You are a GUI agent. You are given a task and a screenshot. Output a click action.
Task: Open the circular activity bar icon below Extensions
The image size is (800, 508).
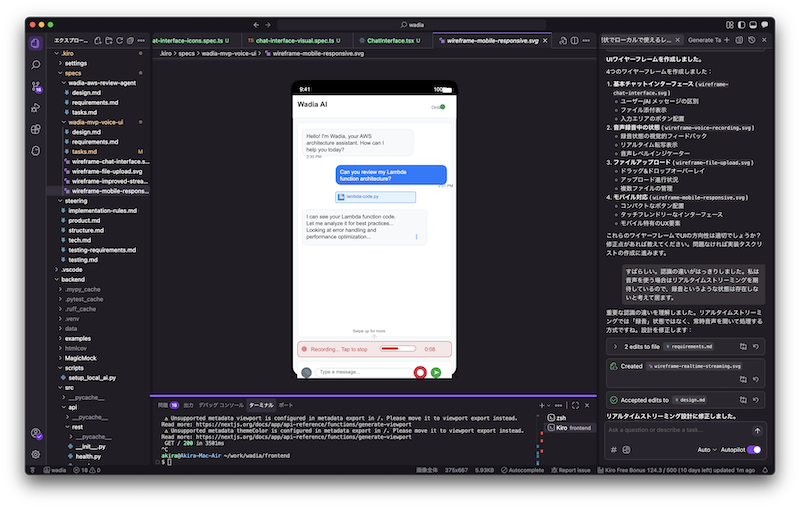pyautogui.click(x=35, y=150)
